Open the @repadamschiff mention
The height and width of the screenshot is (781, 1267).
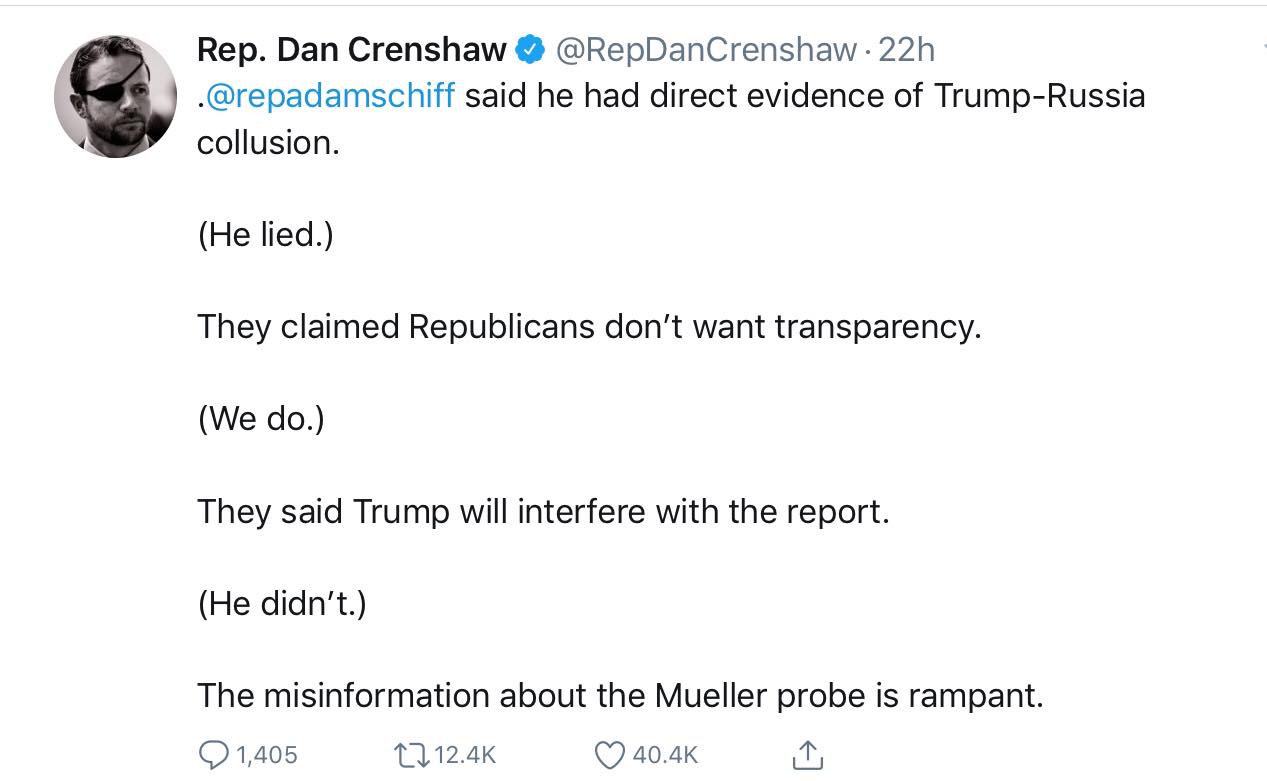click(330, 96)
